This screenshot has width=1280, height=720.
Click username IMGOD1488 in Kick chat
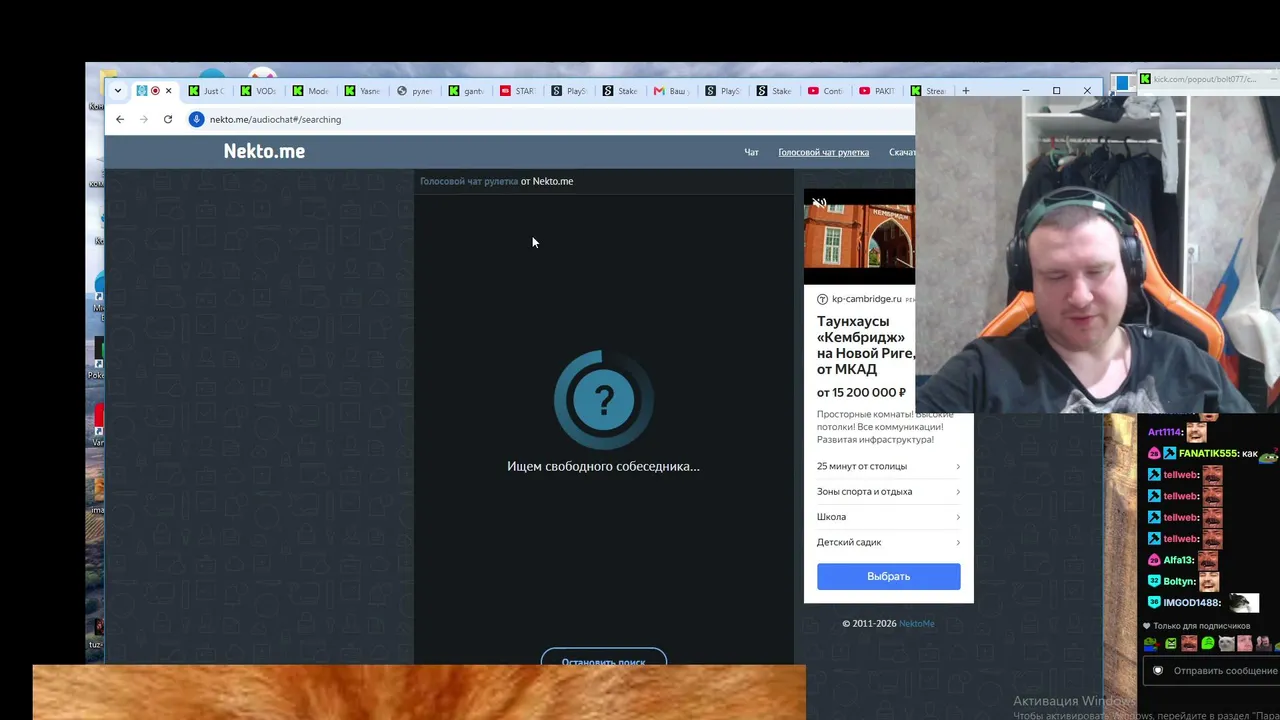1192,602
